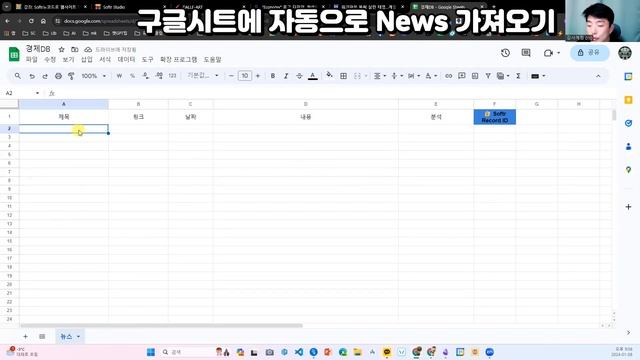Open the 데이터 menu
The height and width of the screenshot is (360, 640).
126,60
